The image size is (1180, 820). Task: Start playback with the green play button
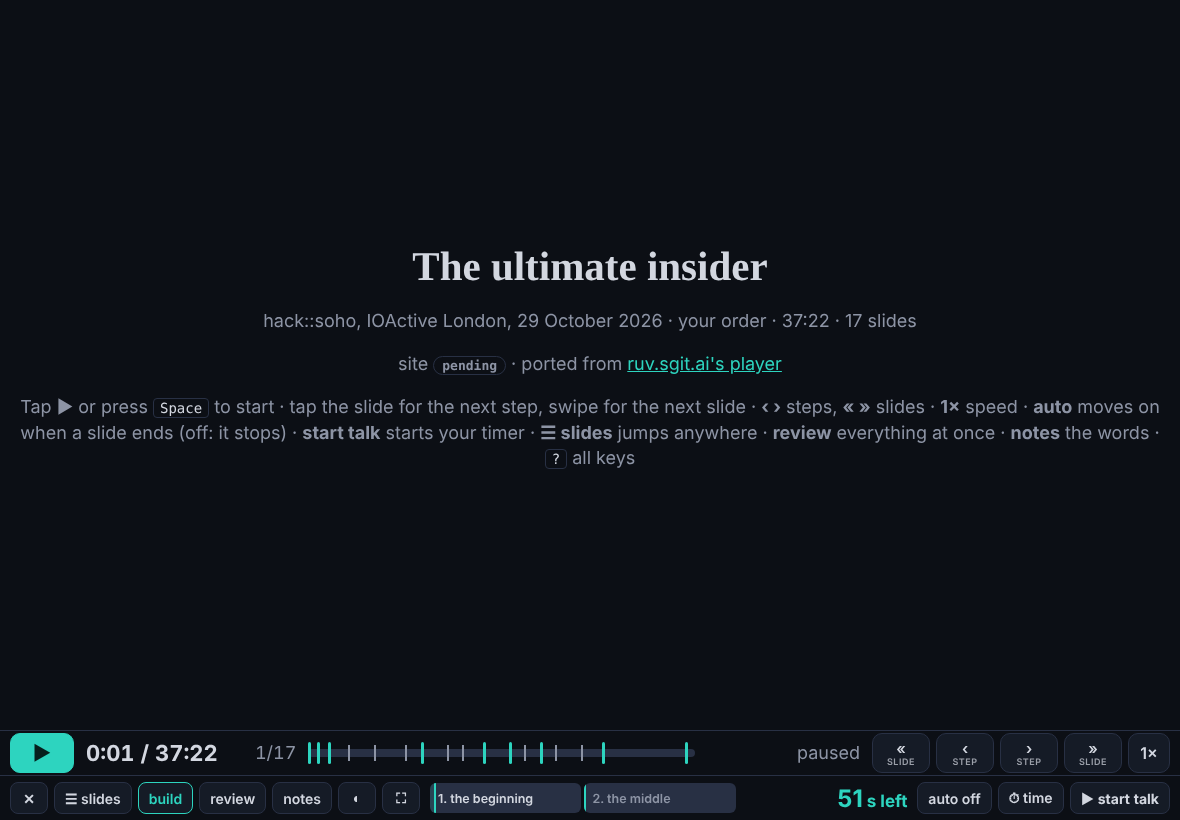click(42, 753)
